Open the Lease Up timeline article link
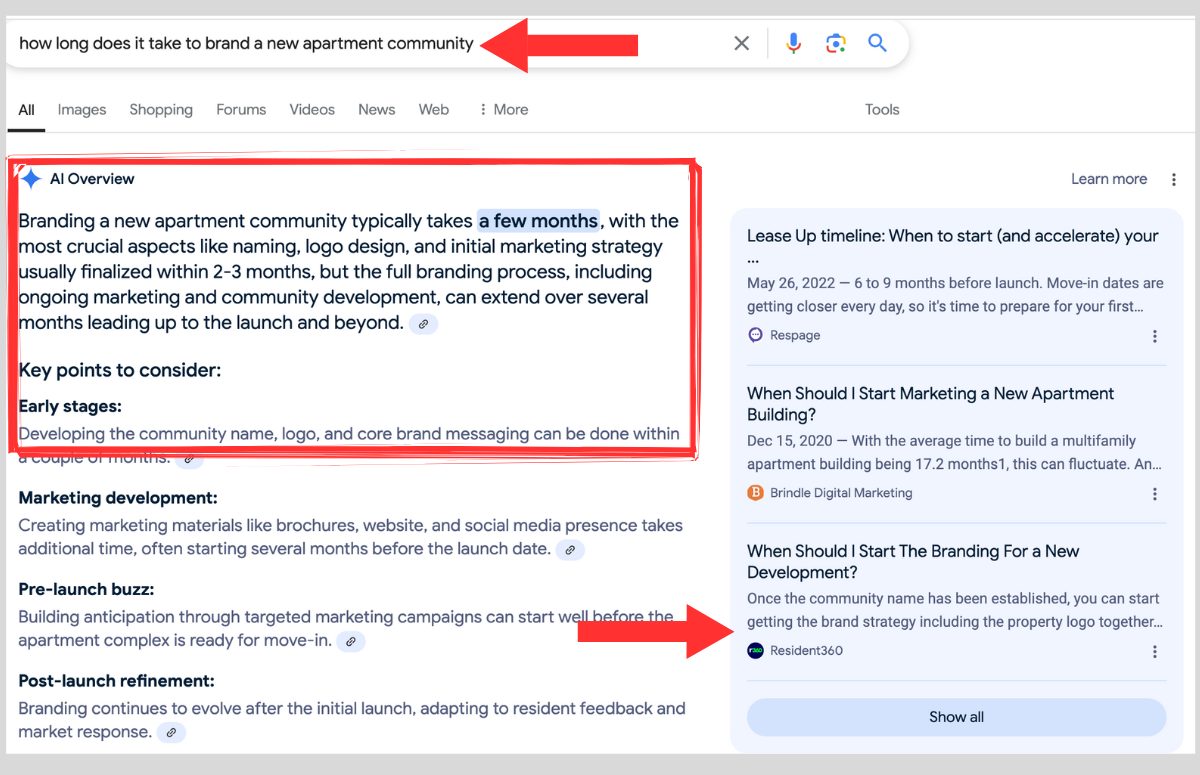The image size is (1200, 775). (952, 237)
